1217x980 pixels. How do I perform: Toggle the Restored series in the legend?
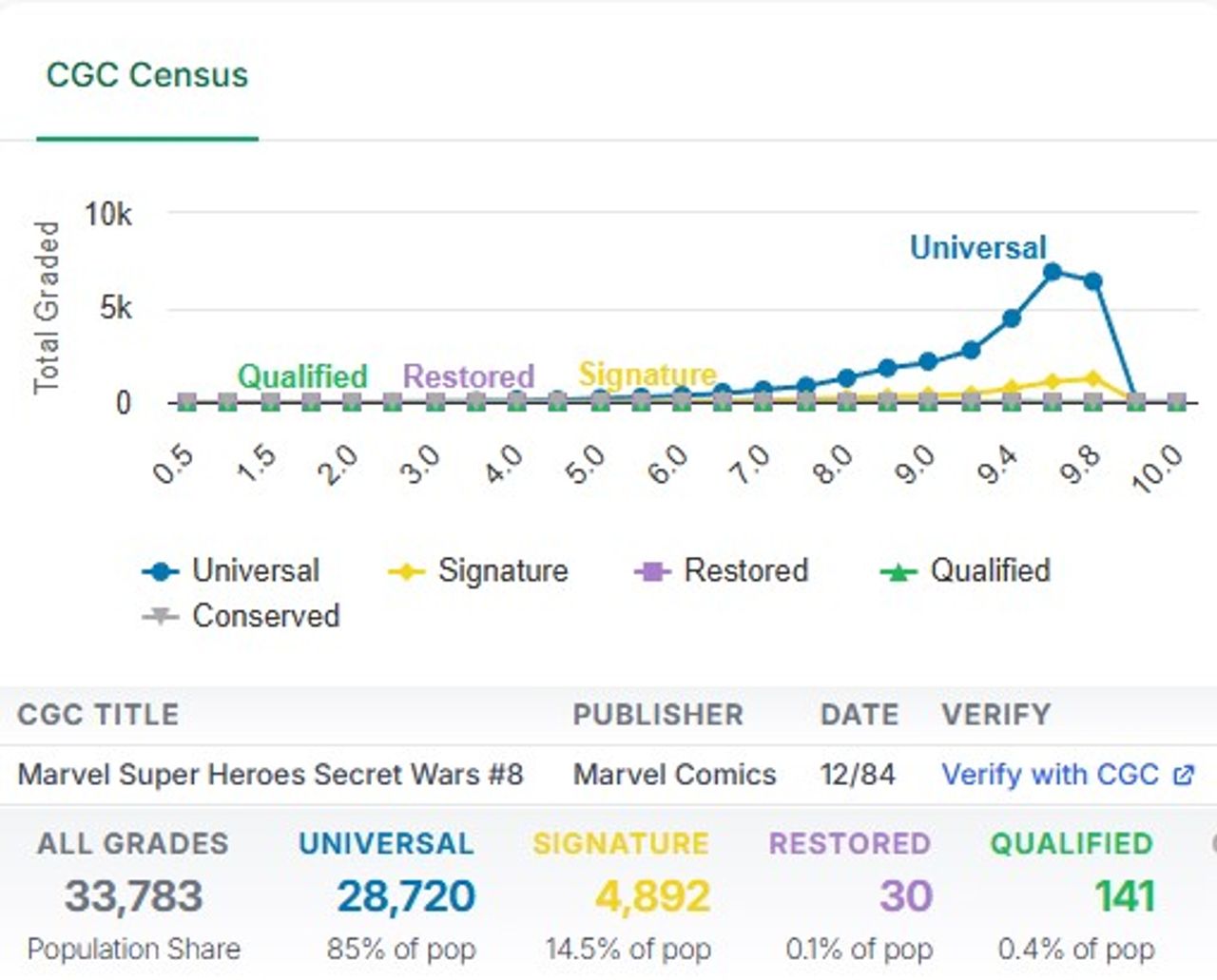pyautogui.click(x=721, y=571)
